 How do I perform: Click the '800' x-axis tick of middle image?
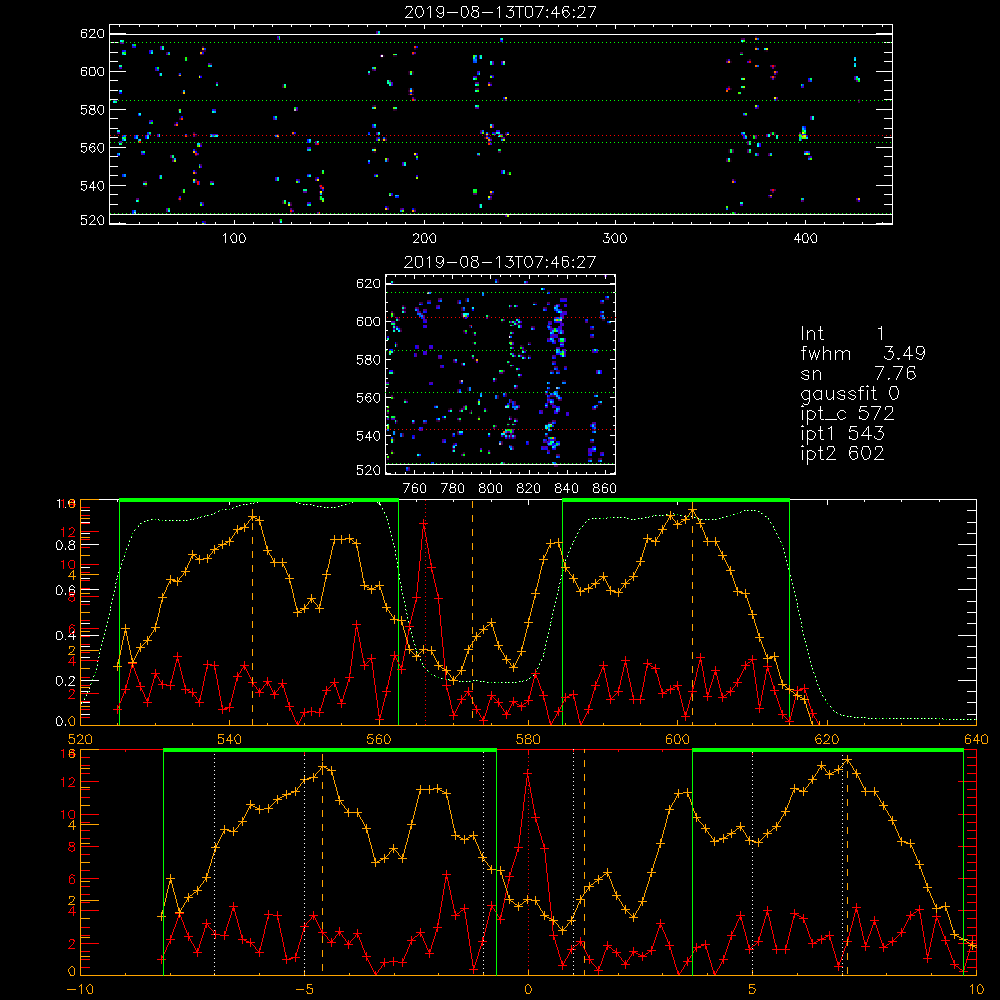[x=490, y=489]
